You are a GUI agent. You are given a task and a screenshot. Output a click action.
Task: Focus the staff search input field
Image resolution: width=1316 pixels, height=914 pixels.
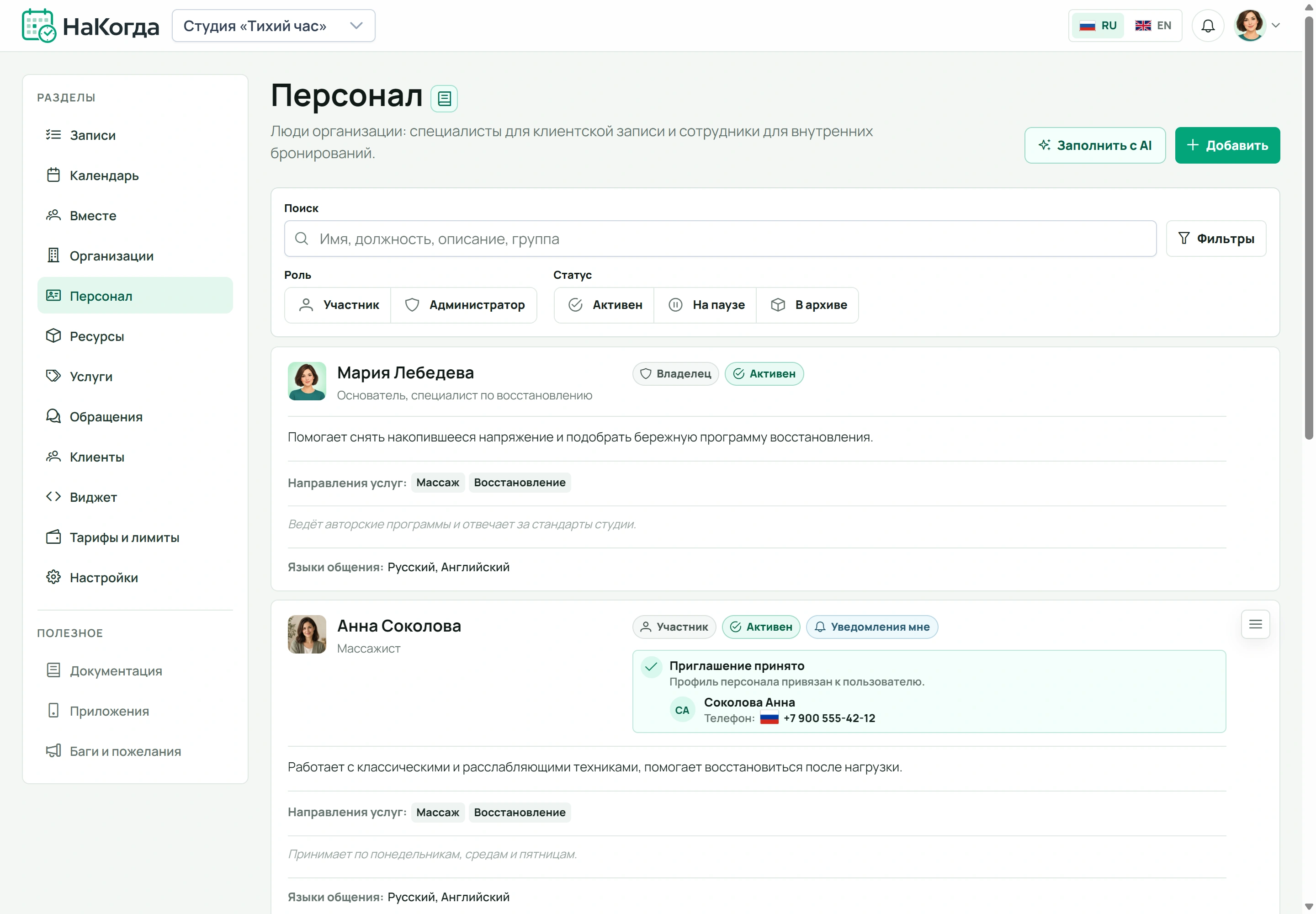pyautogui.click(x=721, y=239)
